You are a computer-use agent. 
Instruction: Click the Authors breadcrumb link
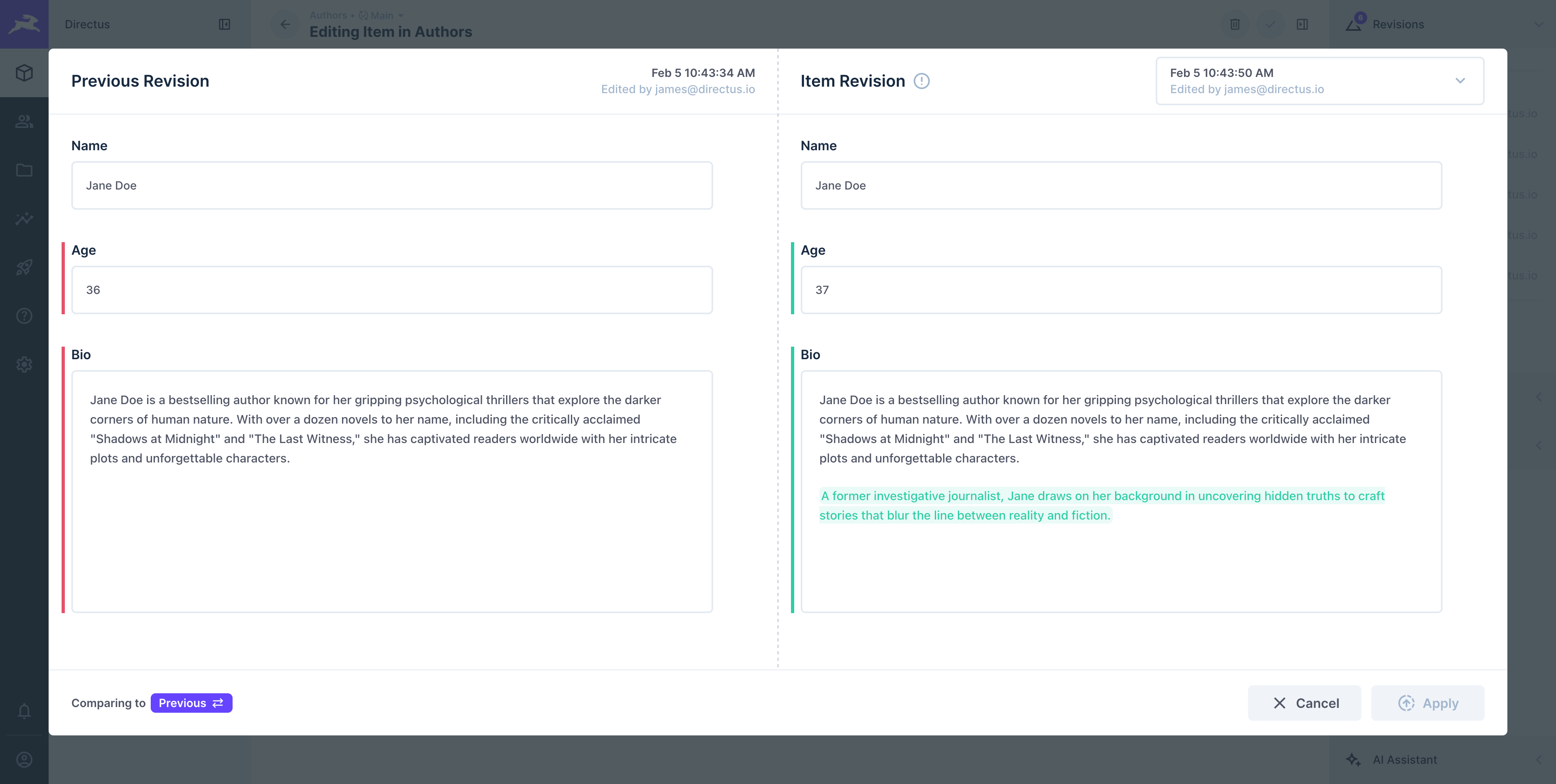click(329, 15)
